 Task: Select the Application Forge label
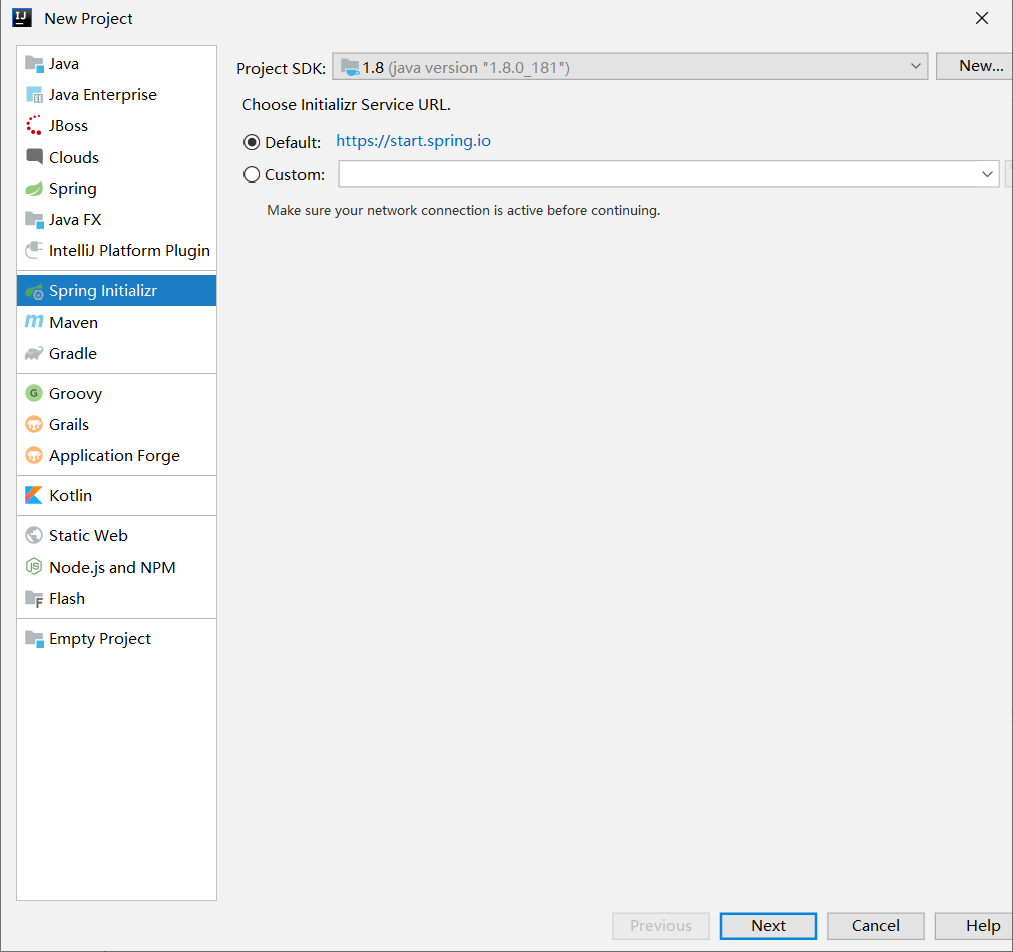(x=114, y=455)
